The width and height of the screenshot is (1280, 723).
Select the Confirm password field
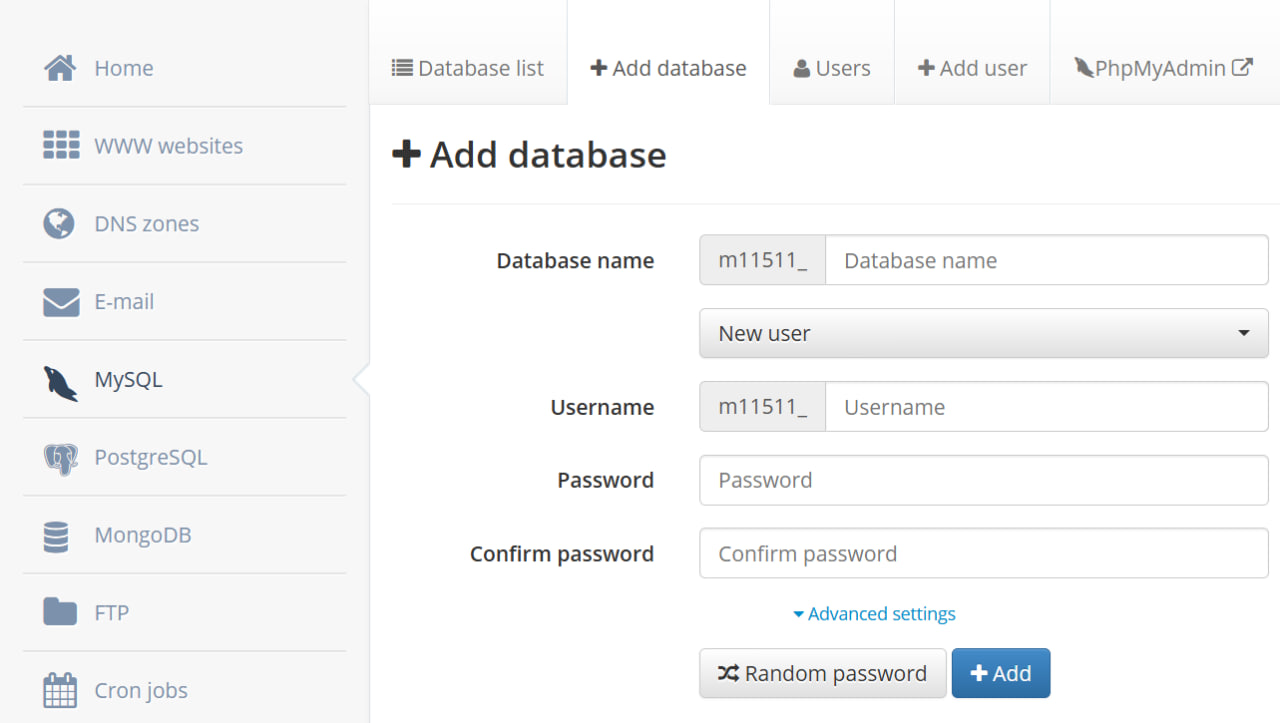coord(983,554)
